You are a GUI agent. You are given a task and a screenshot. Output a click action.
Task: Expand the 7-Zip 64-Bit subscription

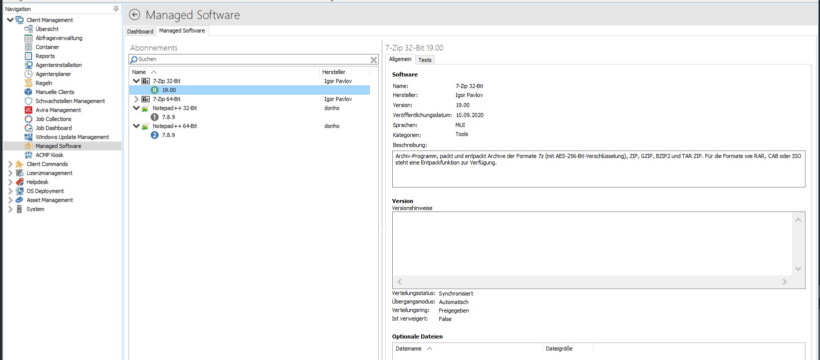pos(136,99)
